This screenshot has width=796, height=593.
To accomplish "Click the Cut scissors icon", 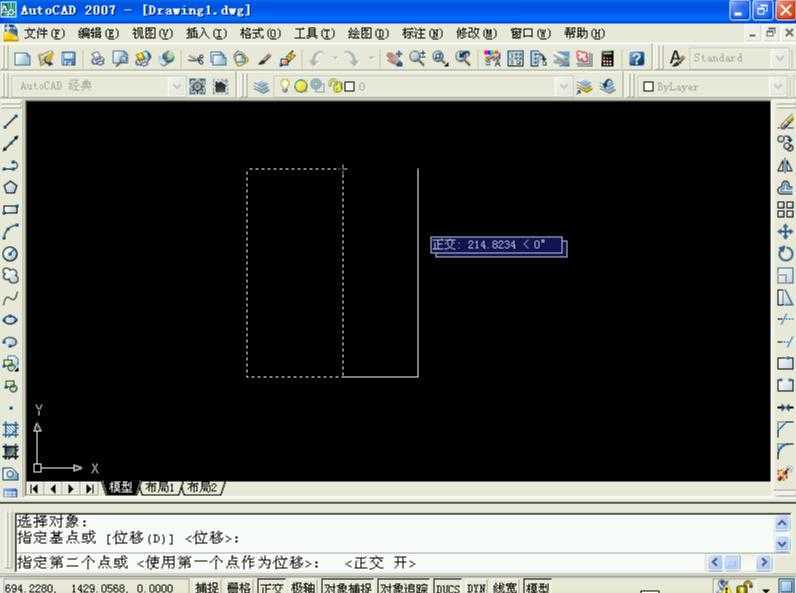I will pos(195,59).
